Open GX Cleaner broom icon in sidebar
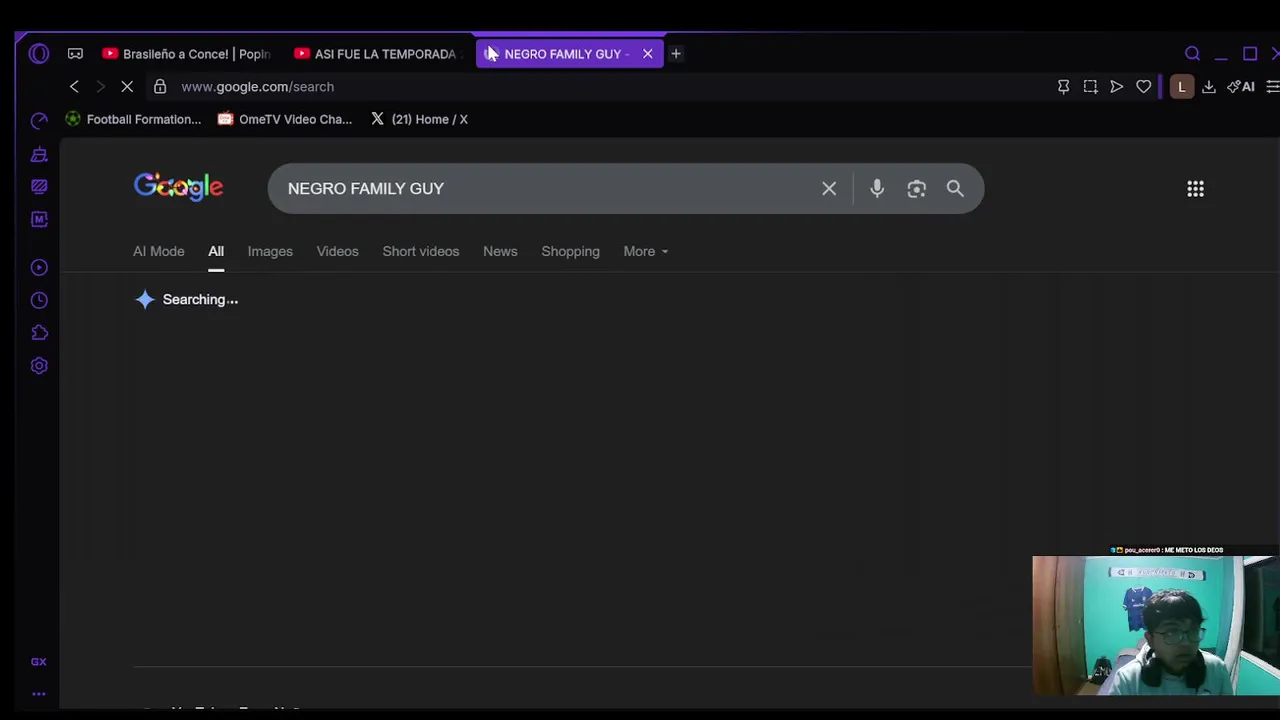 tap(39, 154)
